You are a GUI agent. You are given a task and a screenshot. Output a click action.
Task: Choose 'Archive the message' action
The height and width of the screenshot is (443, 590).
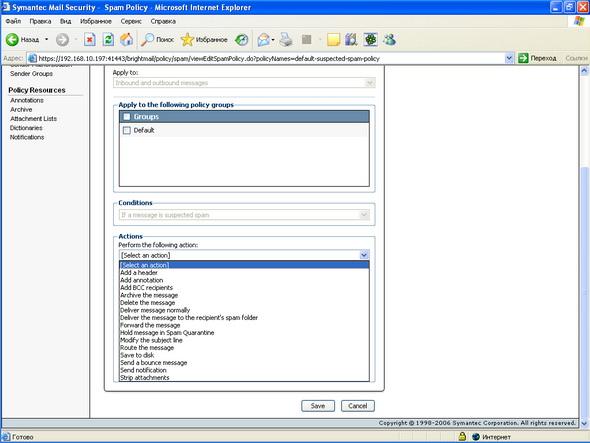tap(244, 295)
